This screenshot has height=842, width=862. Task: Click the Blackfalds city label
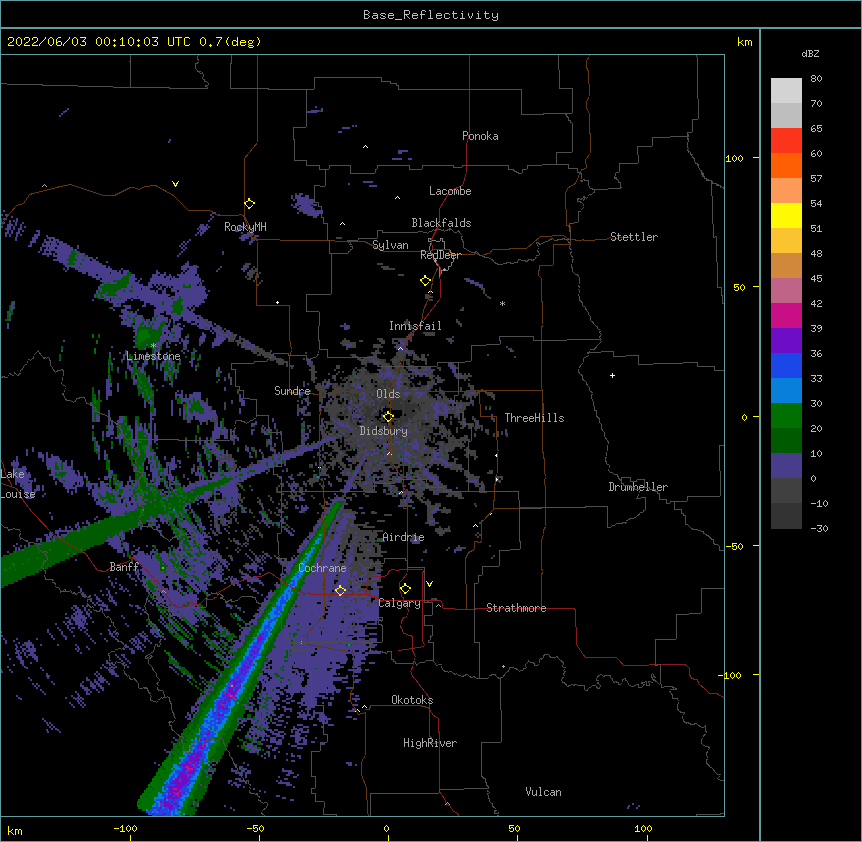(441, 223)
